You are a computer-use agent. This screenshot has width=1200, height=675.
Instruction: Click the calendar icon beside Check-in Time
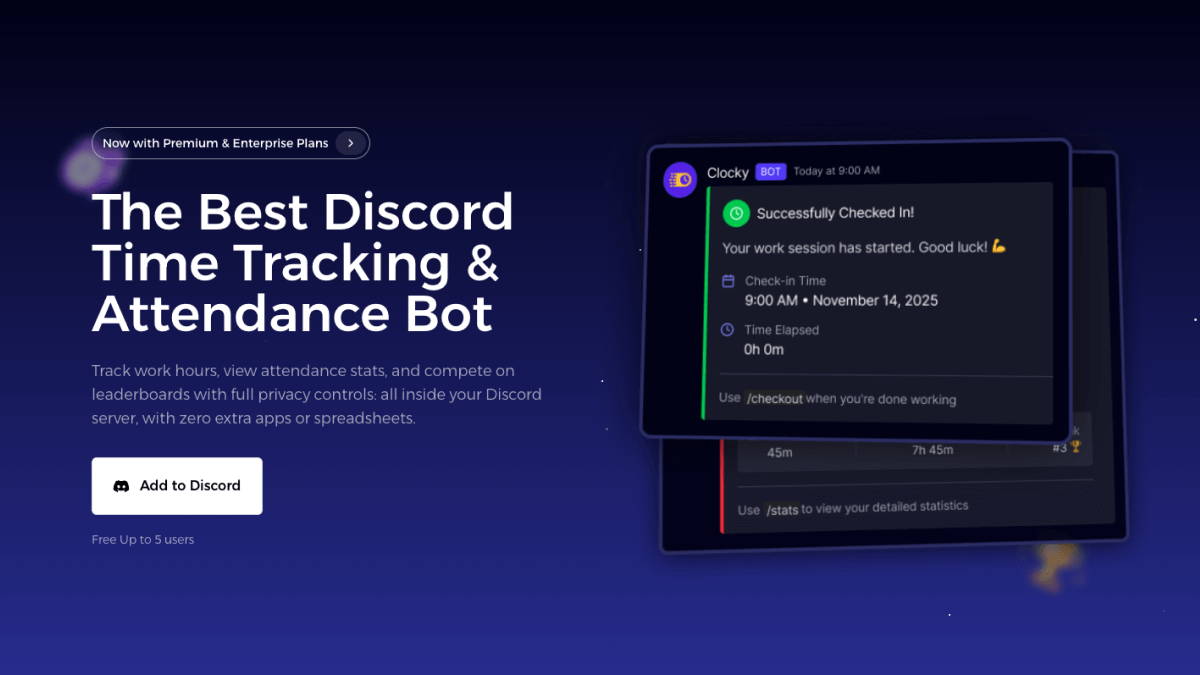(x=728, y=281)
